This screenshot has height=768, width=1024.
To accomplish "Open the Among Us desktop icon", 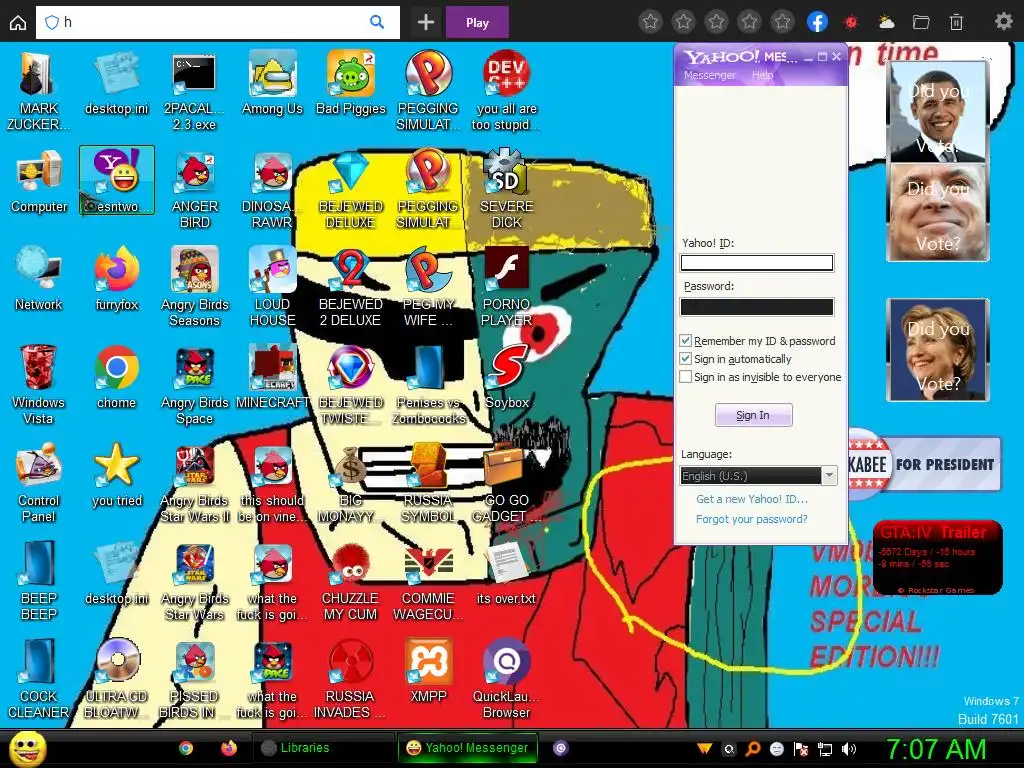I will [272, 84].
